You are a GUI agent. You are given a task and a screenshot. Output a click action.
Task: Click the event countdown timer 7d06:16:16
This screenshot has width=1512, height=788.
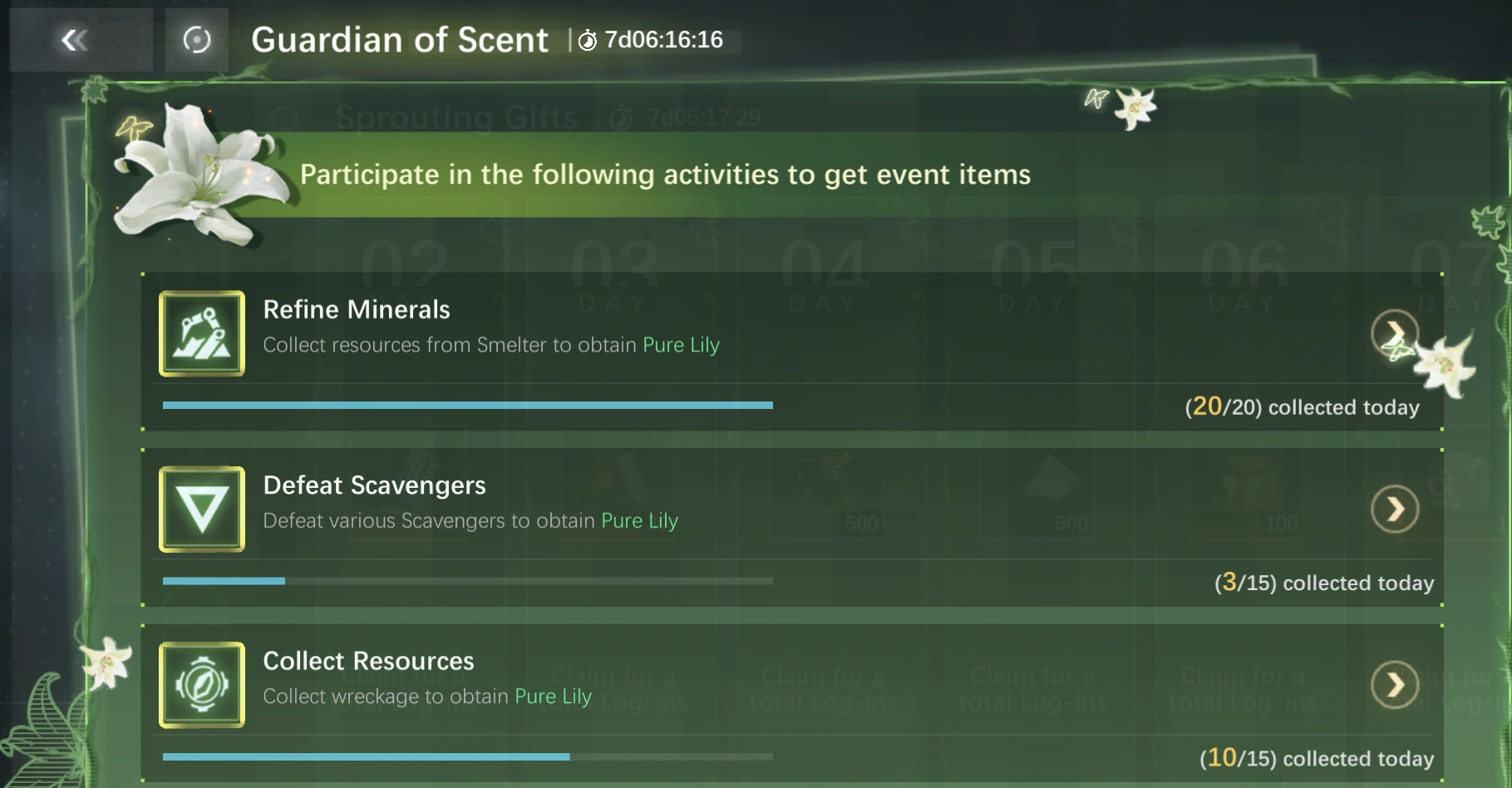point(663,40)
